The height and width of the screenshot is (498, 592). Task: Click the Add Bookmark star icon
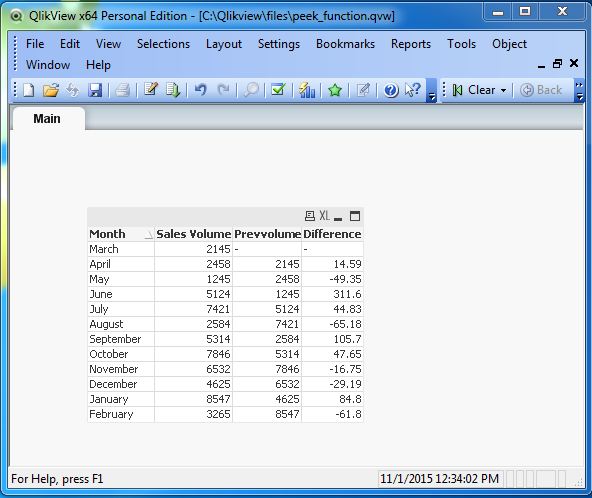click(x=335, y=90)
